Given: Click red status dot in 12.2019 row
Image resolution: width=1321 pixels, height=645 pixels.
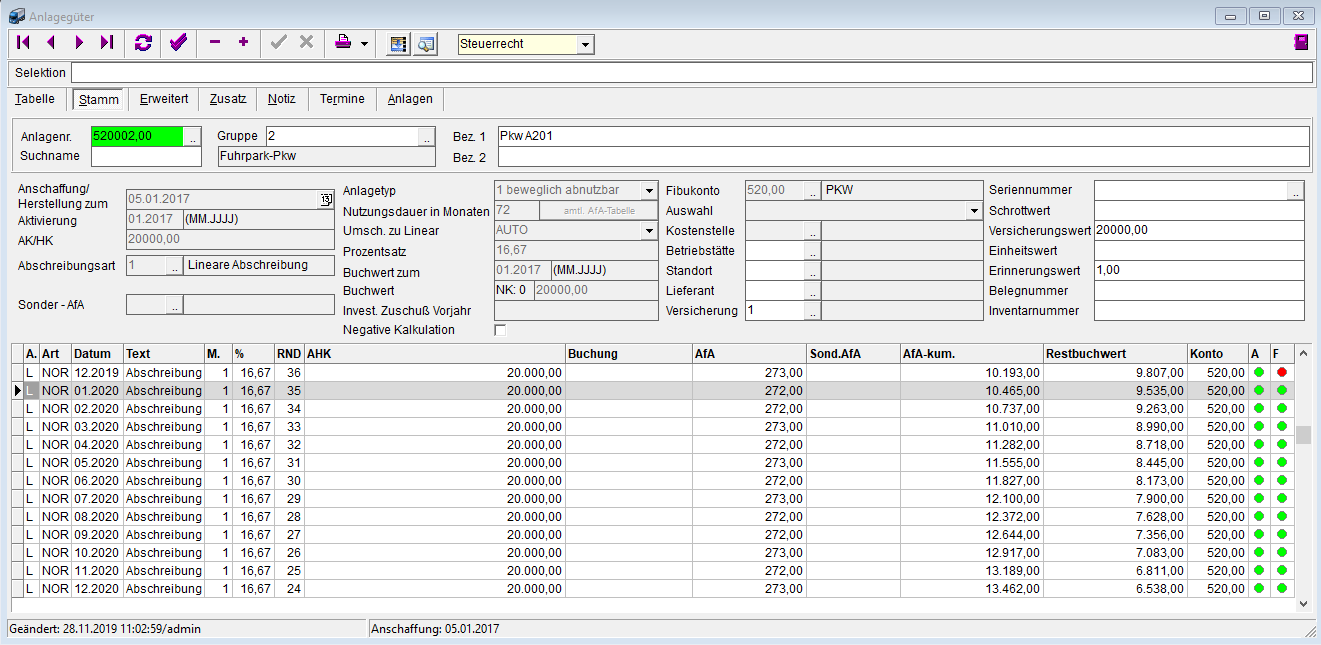Looking at the screenshot, I should [1281, 372].
